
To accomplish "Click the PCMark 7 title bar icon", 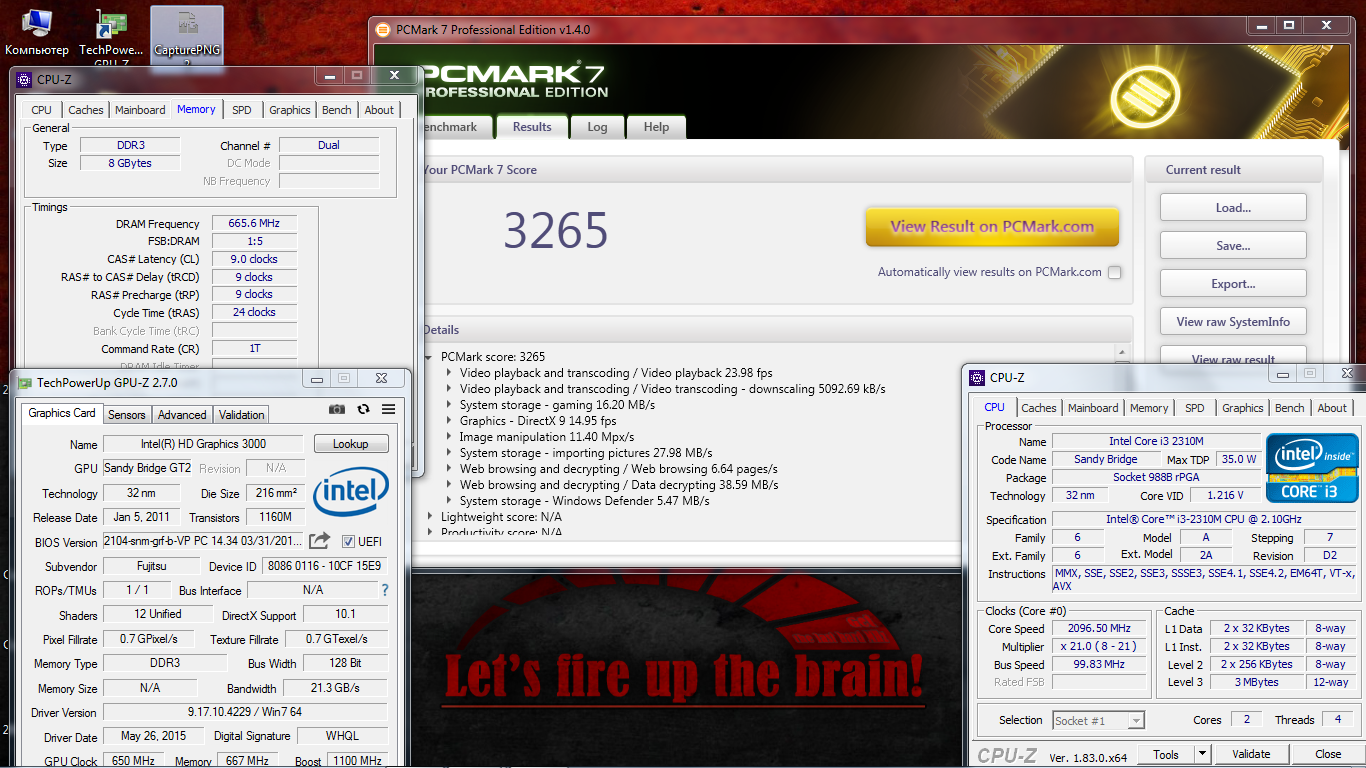I will pos(383,30).
